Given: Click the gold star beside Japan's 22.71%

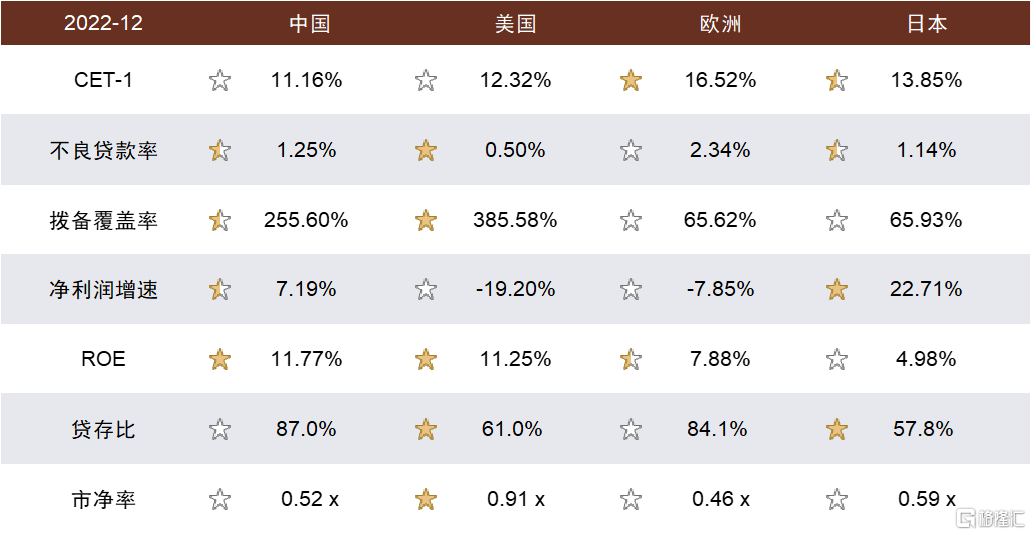Looking at the screenshot, I should 836,289.
